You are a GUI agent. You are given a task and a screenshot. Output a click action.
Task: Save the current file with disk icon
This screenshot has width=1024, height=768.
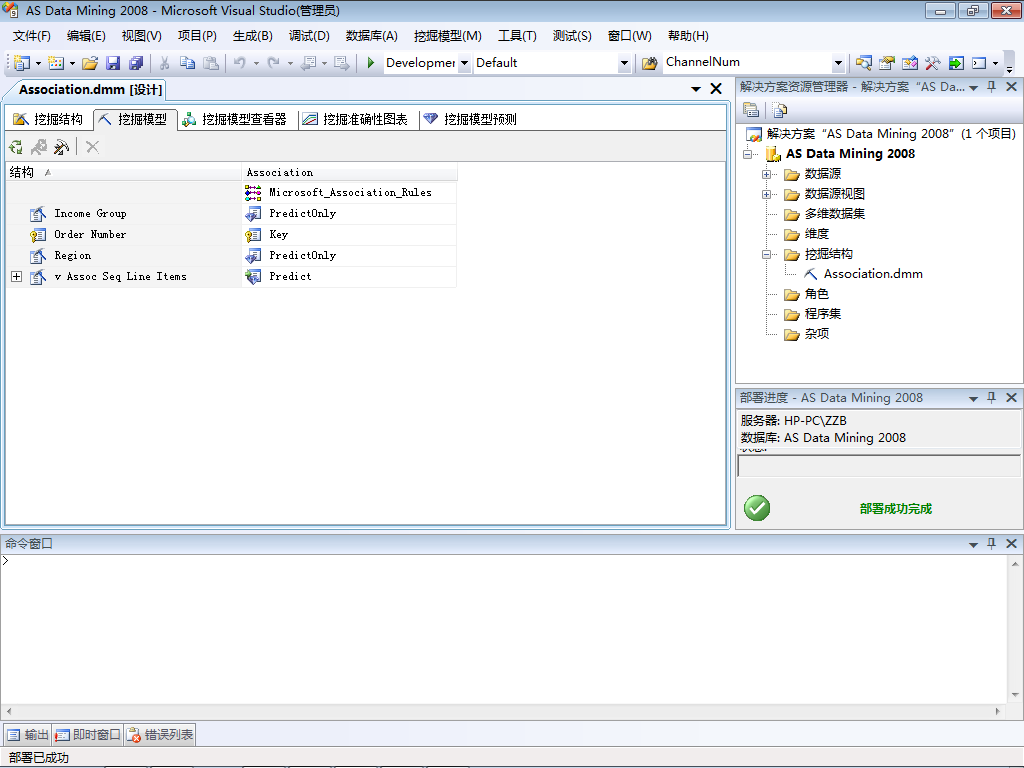point(113,63)
